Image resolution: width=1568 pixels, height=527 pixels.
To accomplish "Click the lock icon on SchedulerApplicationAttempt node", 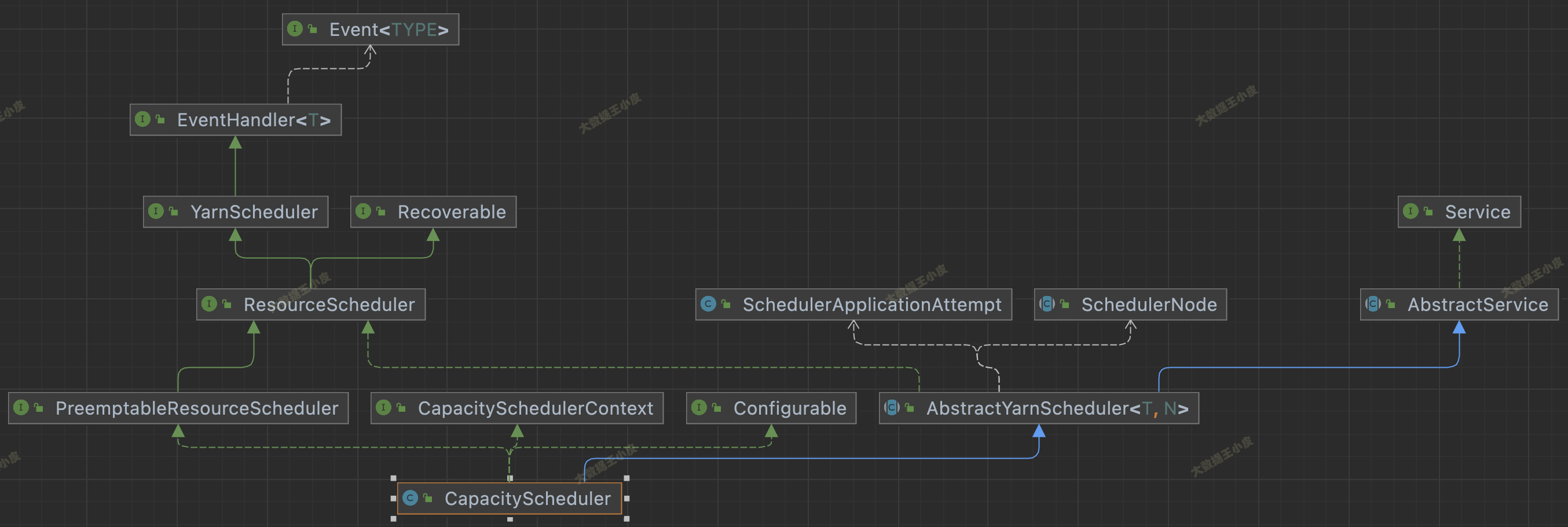I will [726, 303].
